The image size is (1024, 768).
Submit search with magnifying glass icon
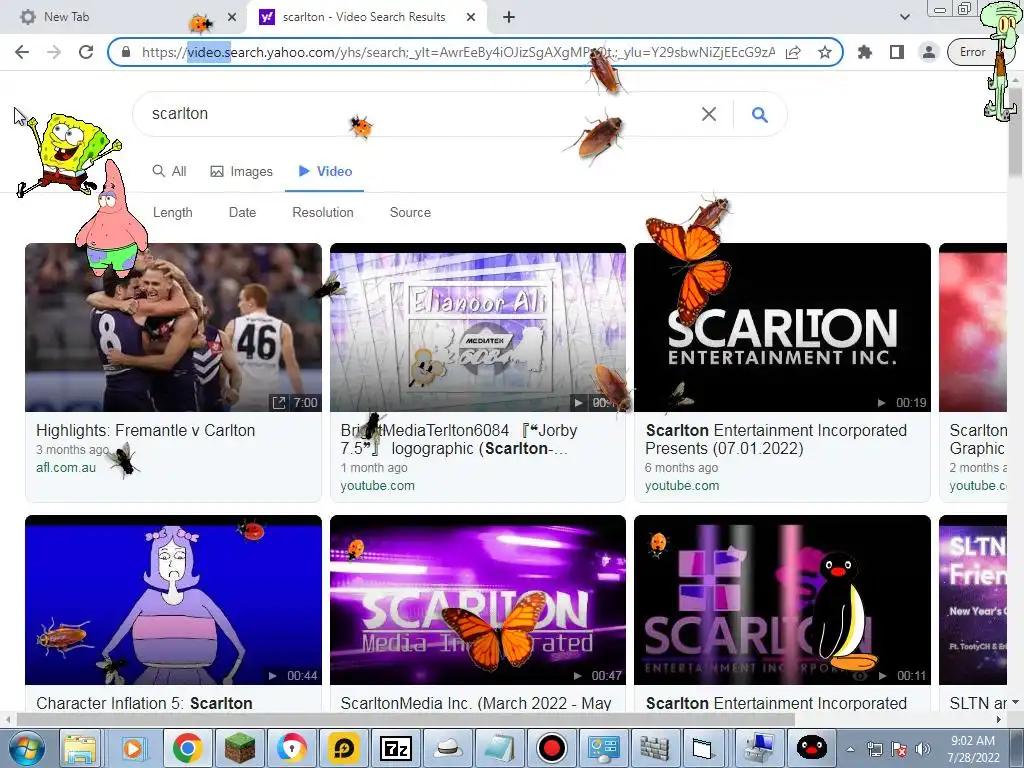[x=759, y=114]
